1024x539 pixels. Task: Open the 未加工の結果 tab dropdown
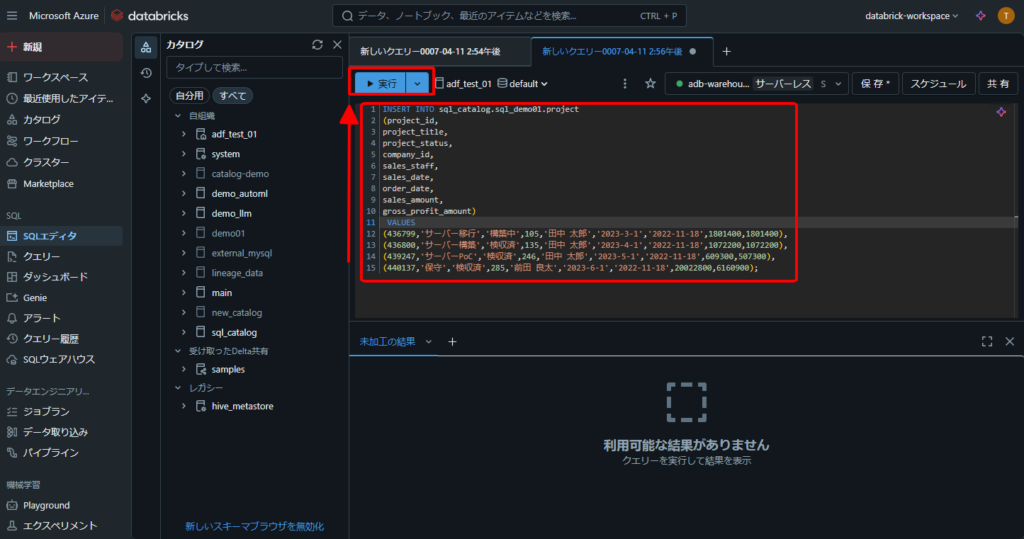[428, 342]
